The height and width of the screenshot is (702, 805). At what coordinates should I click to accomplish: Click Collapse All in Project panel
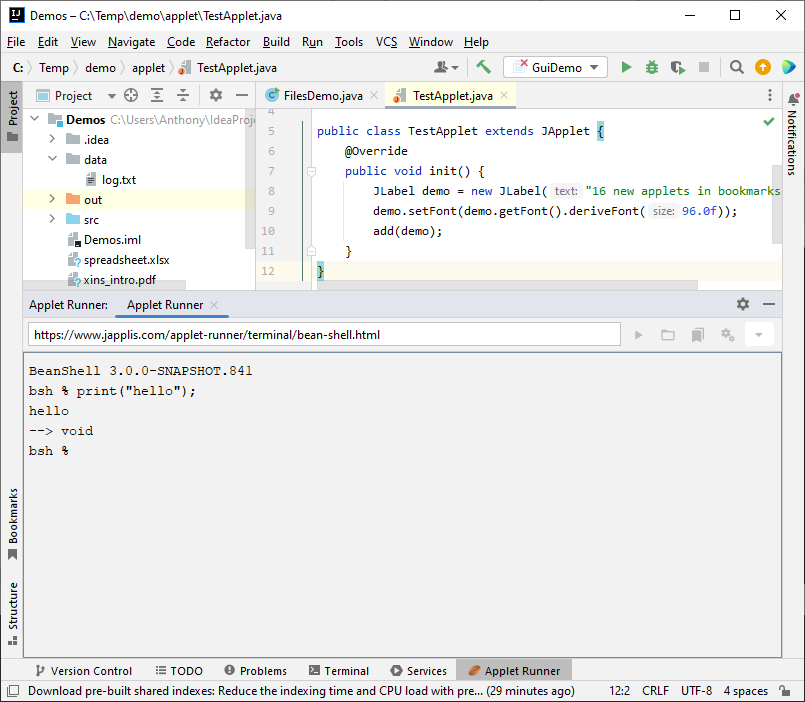[183, 96]
